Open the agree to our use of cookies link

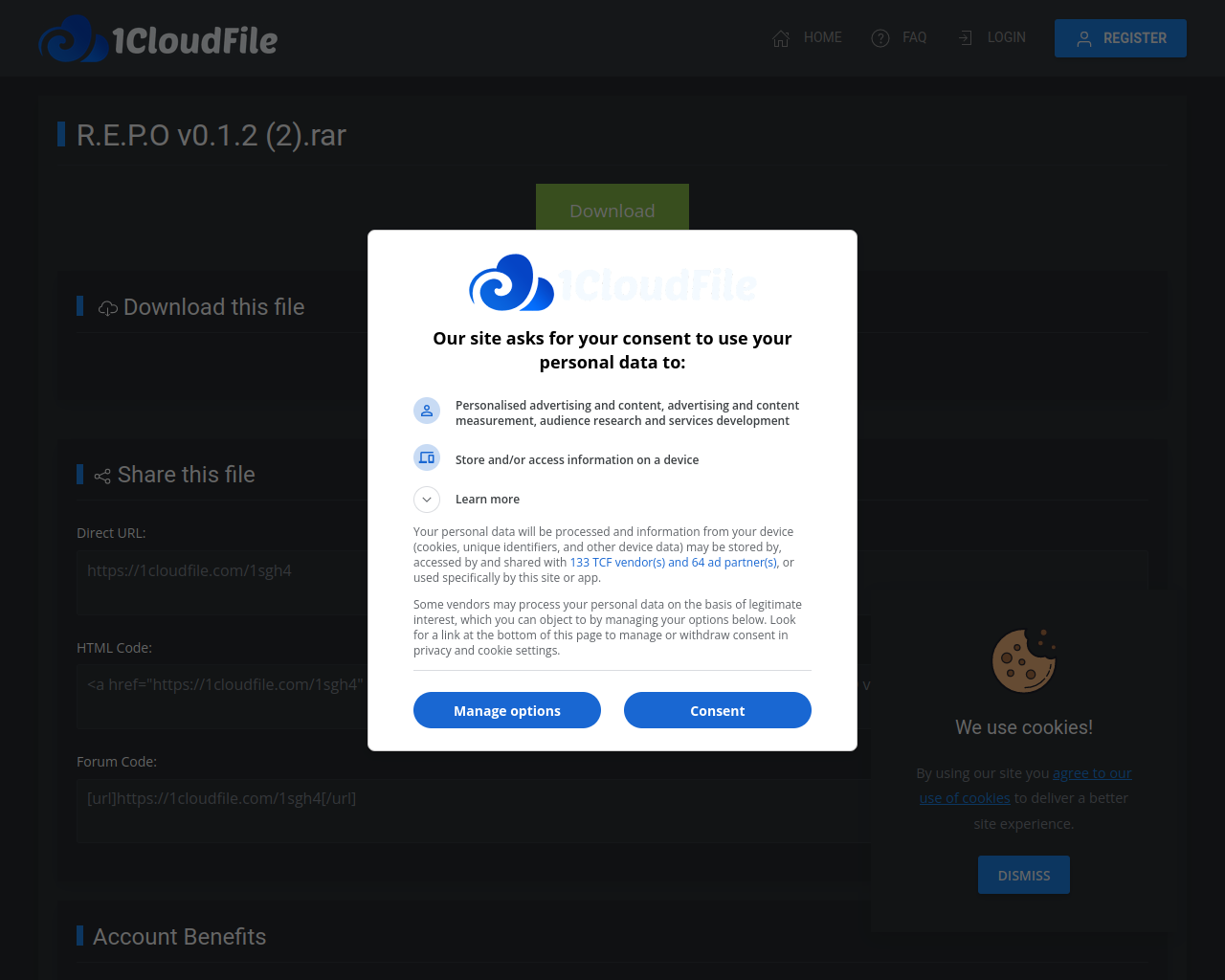[1025, 786]
